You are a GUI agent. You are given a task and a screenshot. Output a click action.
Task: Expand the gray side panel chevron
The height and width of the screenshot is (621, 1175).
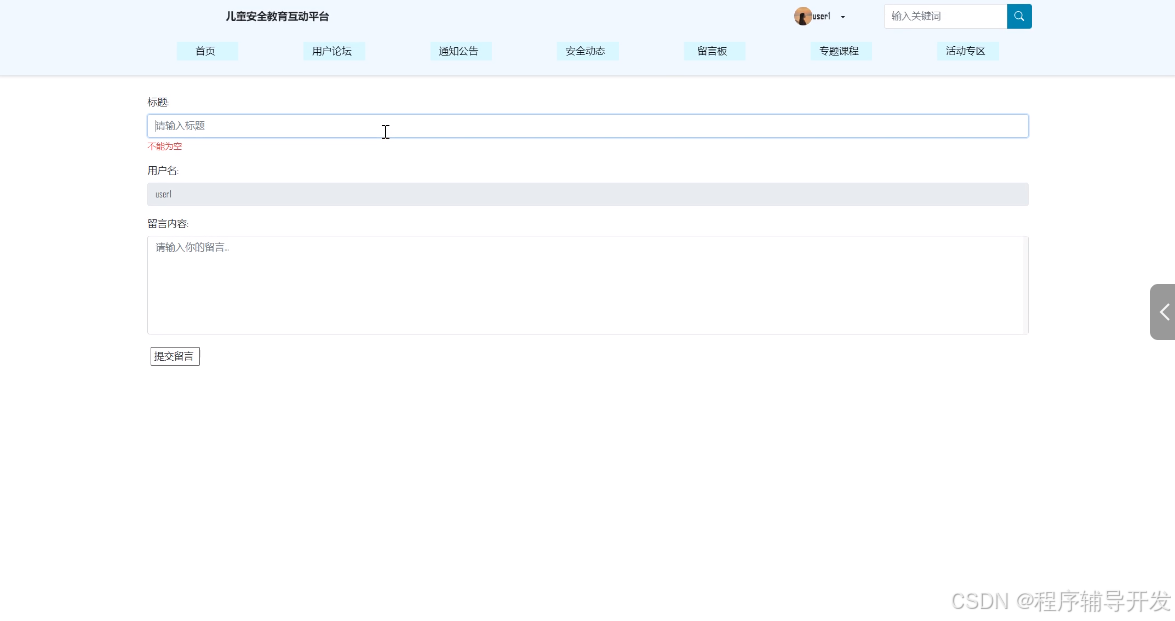[1163, 312]
